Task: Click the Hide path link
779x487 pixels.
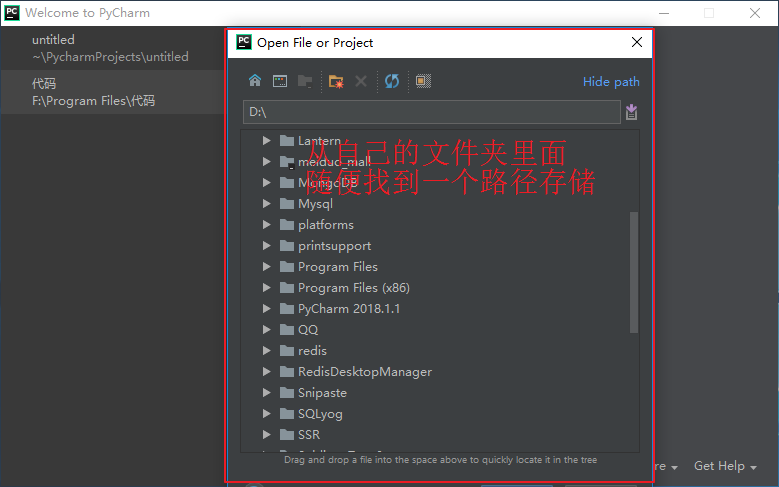Action: tap(611, 81)
